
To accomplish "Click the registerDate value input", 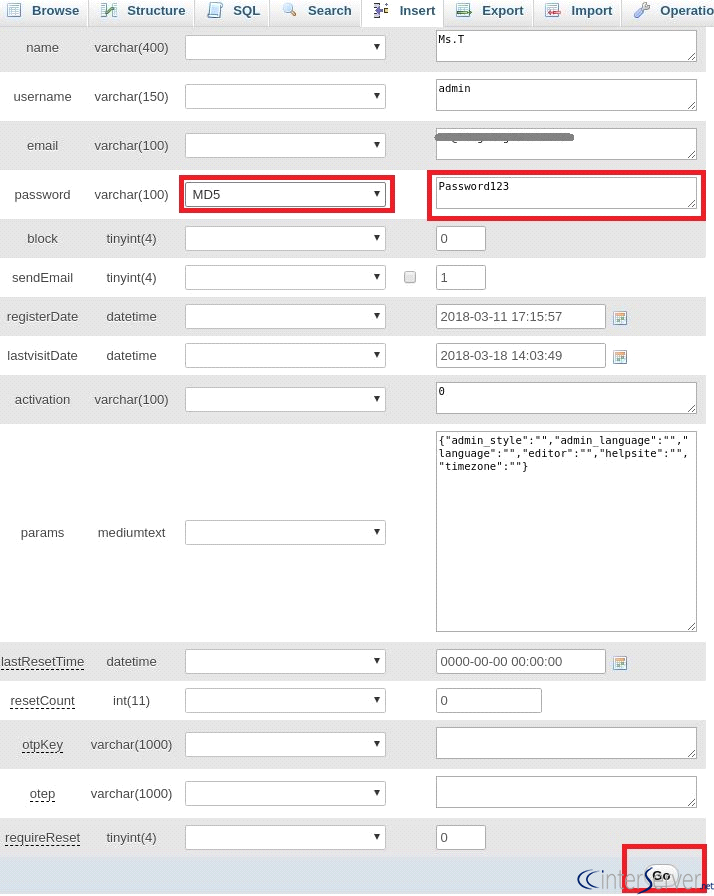I will point(520,316).
